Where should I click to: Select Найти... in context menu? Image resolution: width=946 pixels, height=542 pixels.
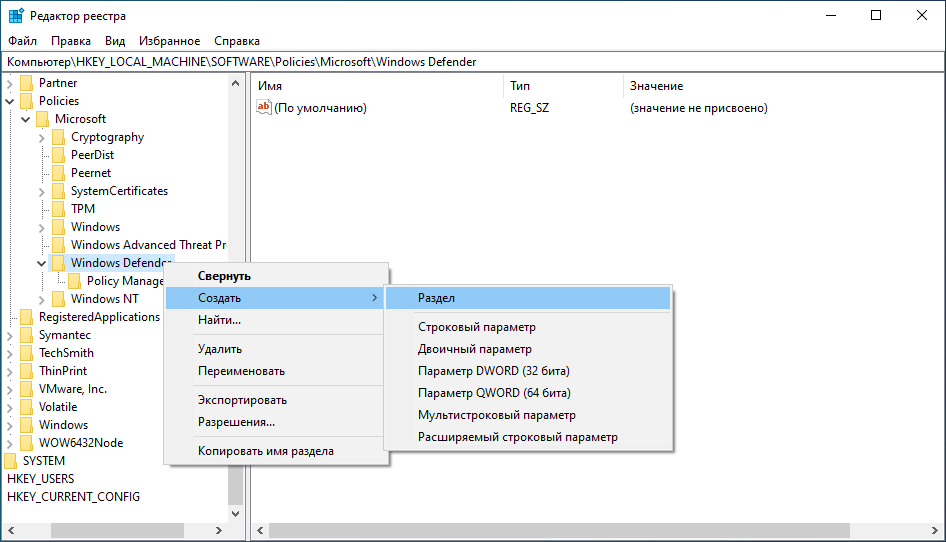[276, 320]
